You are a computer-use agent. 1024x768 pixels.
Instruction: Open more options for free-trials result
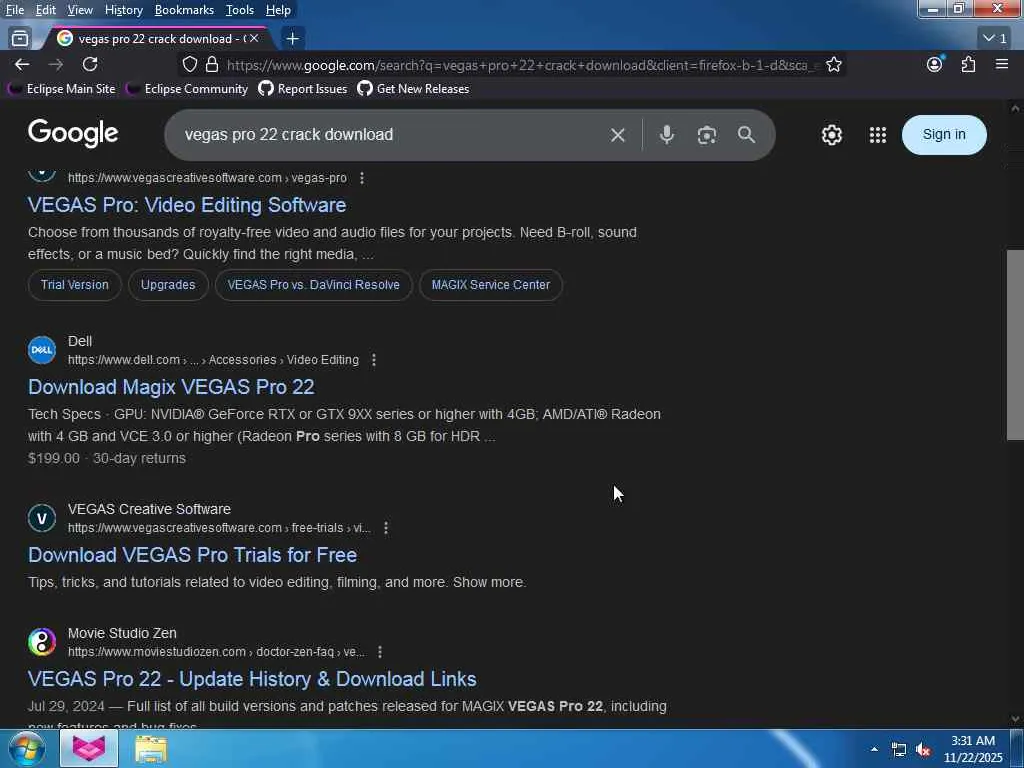point(386,528)
